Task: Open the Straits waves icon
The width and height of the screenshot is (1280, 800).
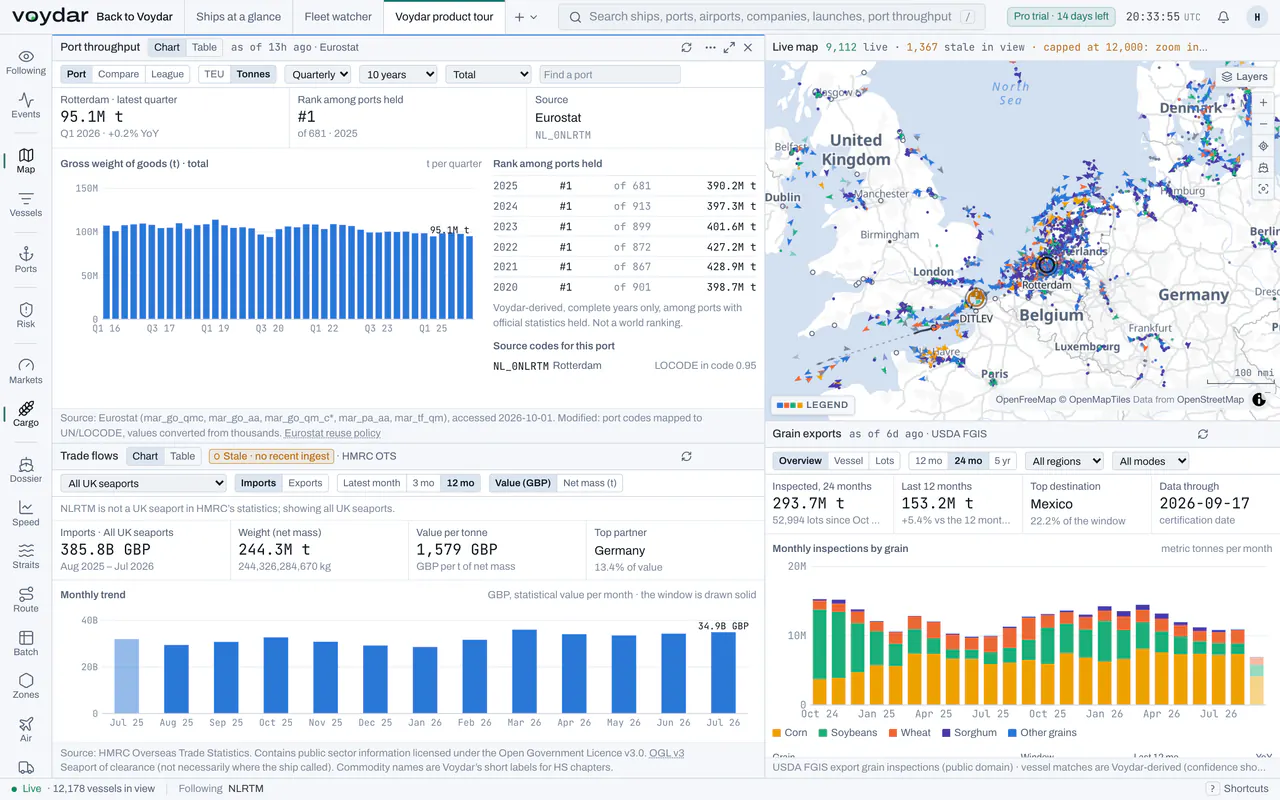Action: 26,556
